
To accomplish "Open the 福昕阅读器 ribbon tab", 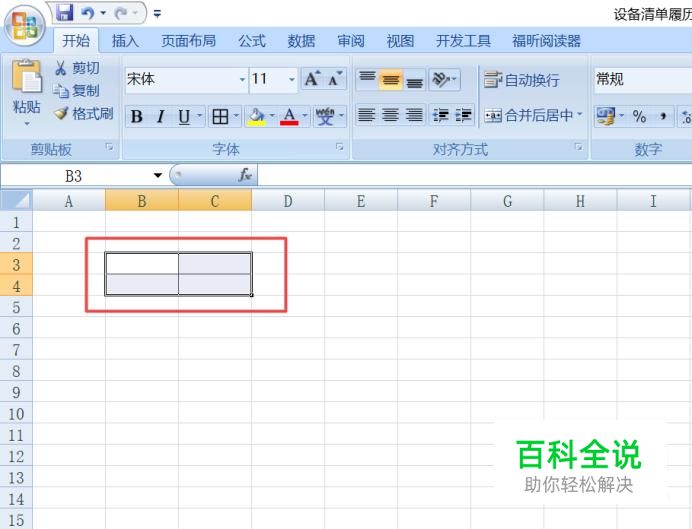I will 546,41.
